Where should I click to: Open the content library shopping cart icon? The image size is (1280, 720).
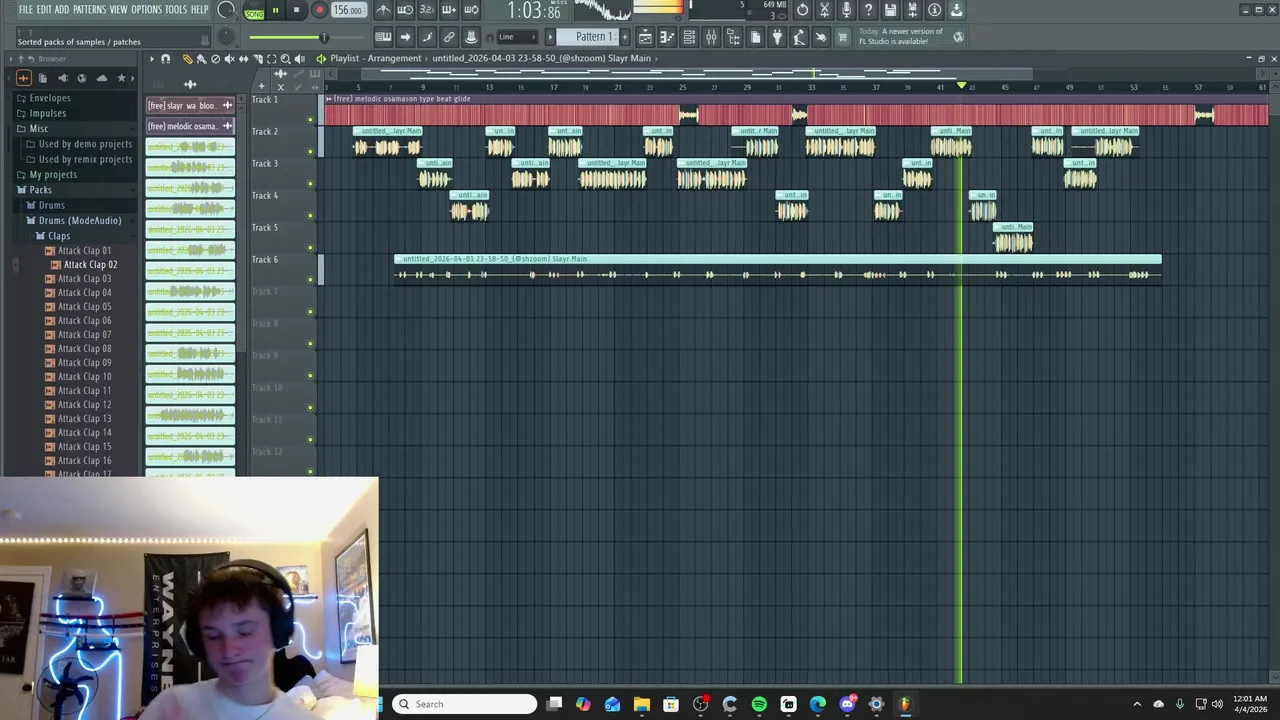tap(842, 37)
